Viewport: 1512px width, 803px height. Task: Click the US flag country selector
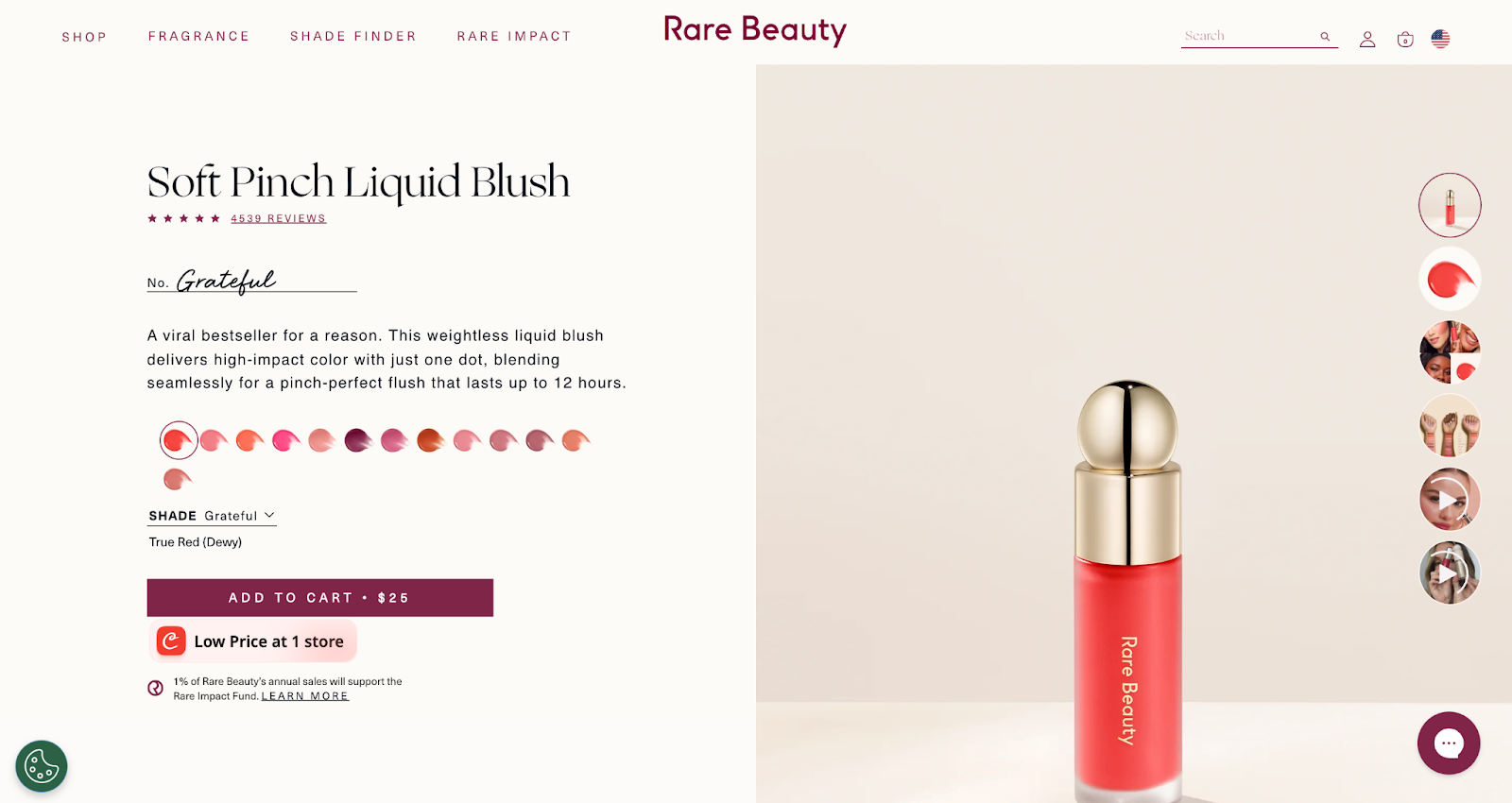point(1440,39)
